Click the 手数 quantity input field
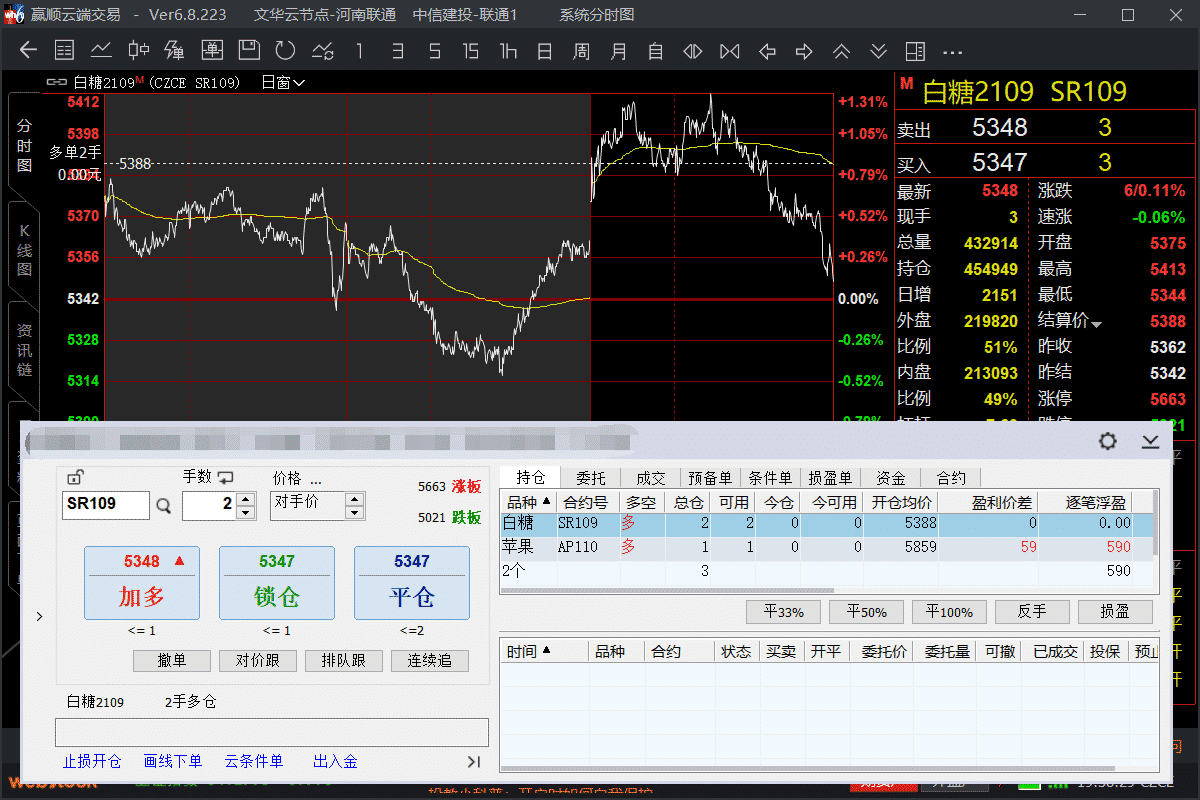This screenshot has width=1200, height=800. pos(209,506)
